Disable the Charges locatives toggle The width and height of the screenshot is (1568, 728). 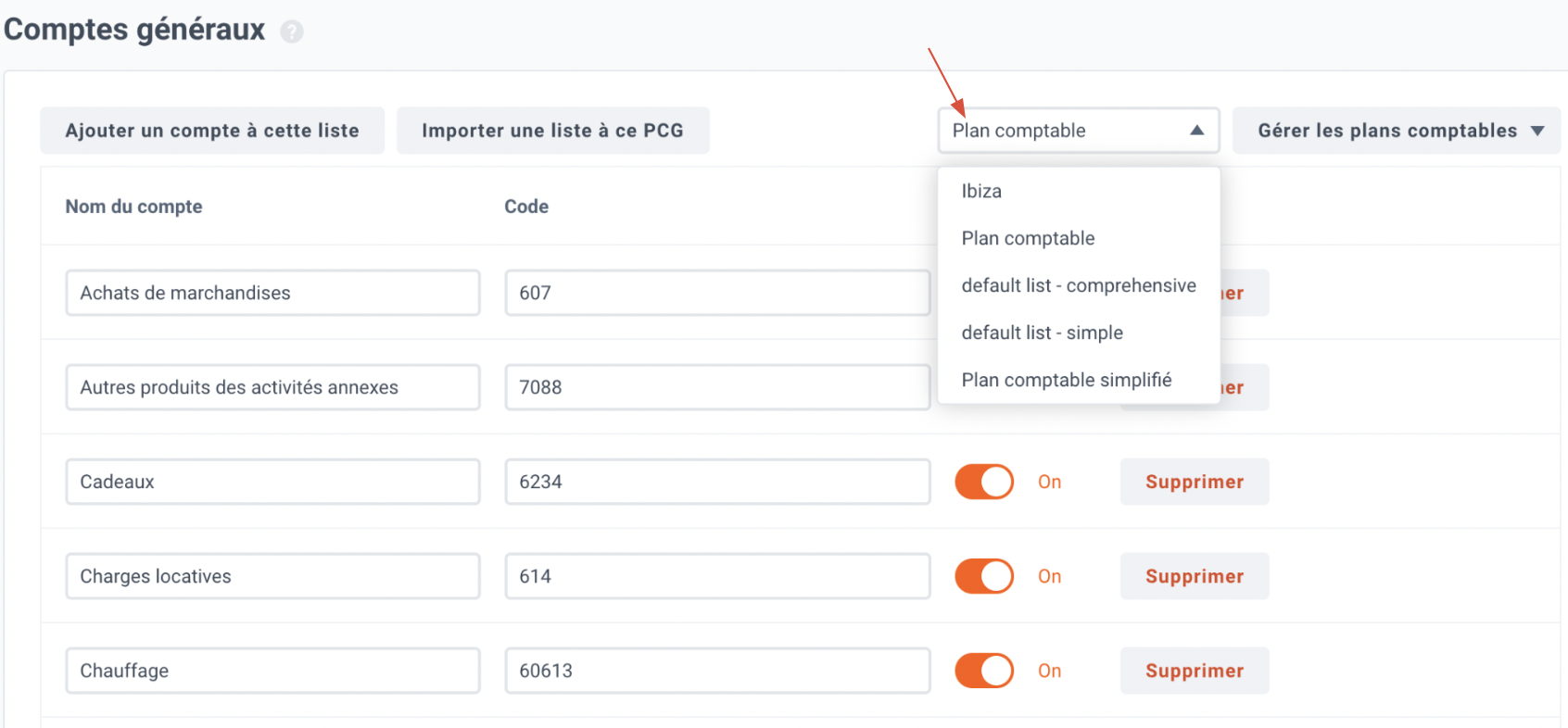[984, 576]
